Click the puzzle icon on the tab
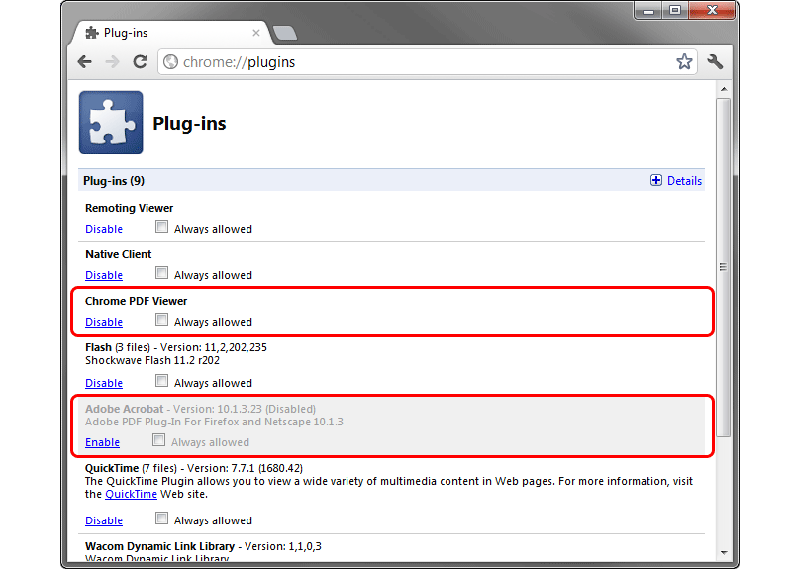This screenshot has width=800, height=569. coord(92,33)
